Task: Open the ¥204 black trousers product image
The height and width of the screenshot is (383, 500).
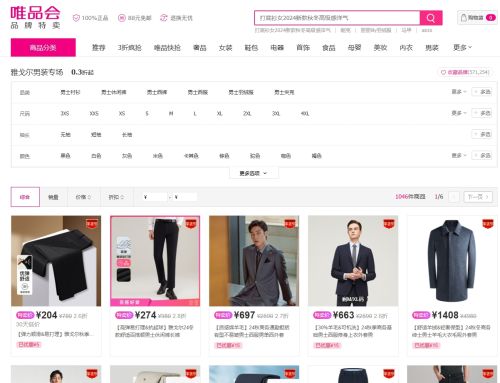Action: tap(56, 261)
